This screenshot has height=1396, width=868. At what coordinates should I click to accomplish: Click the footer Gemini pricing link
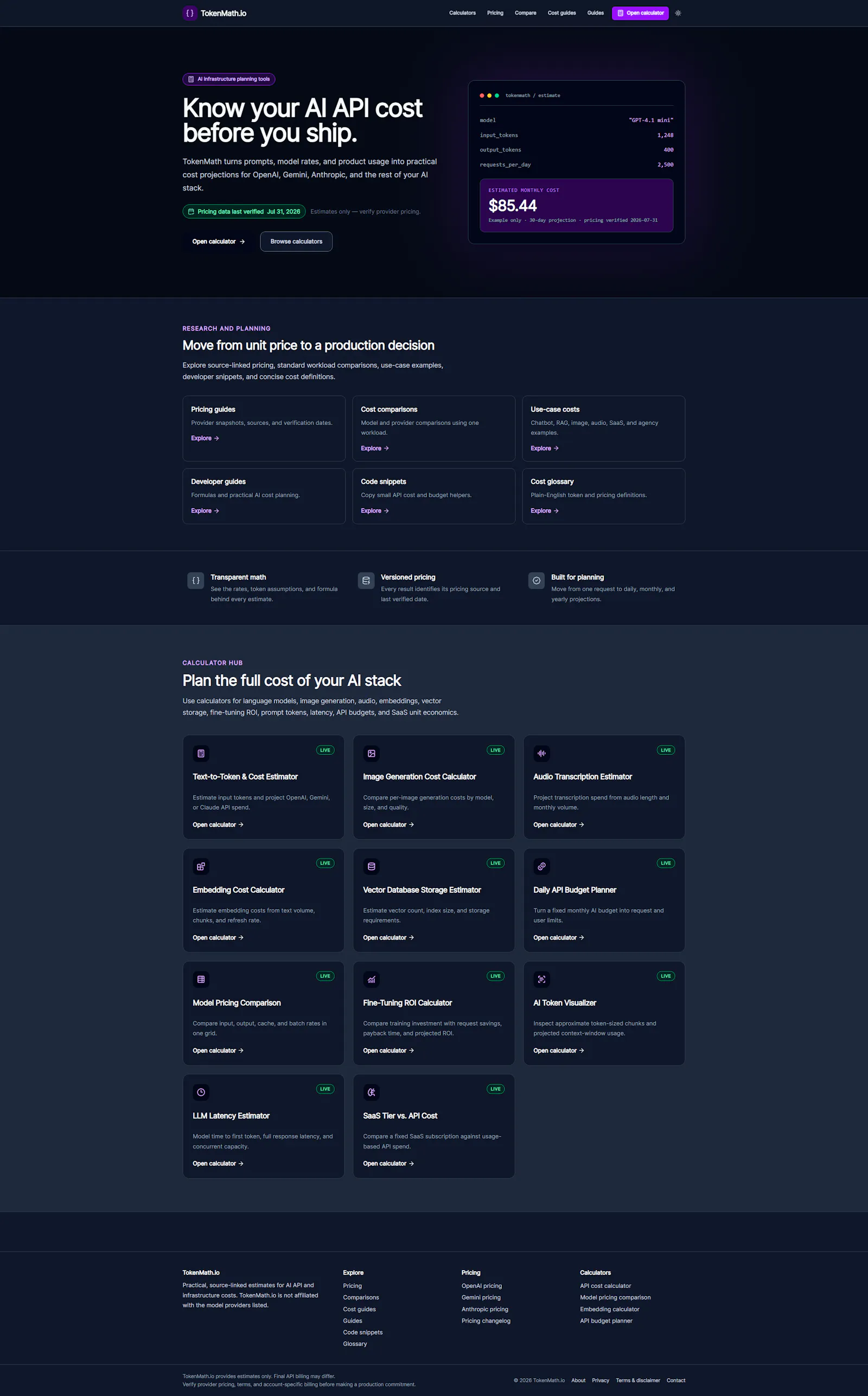[x=481, y=1298]
